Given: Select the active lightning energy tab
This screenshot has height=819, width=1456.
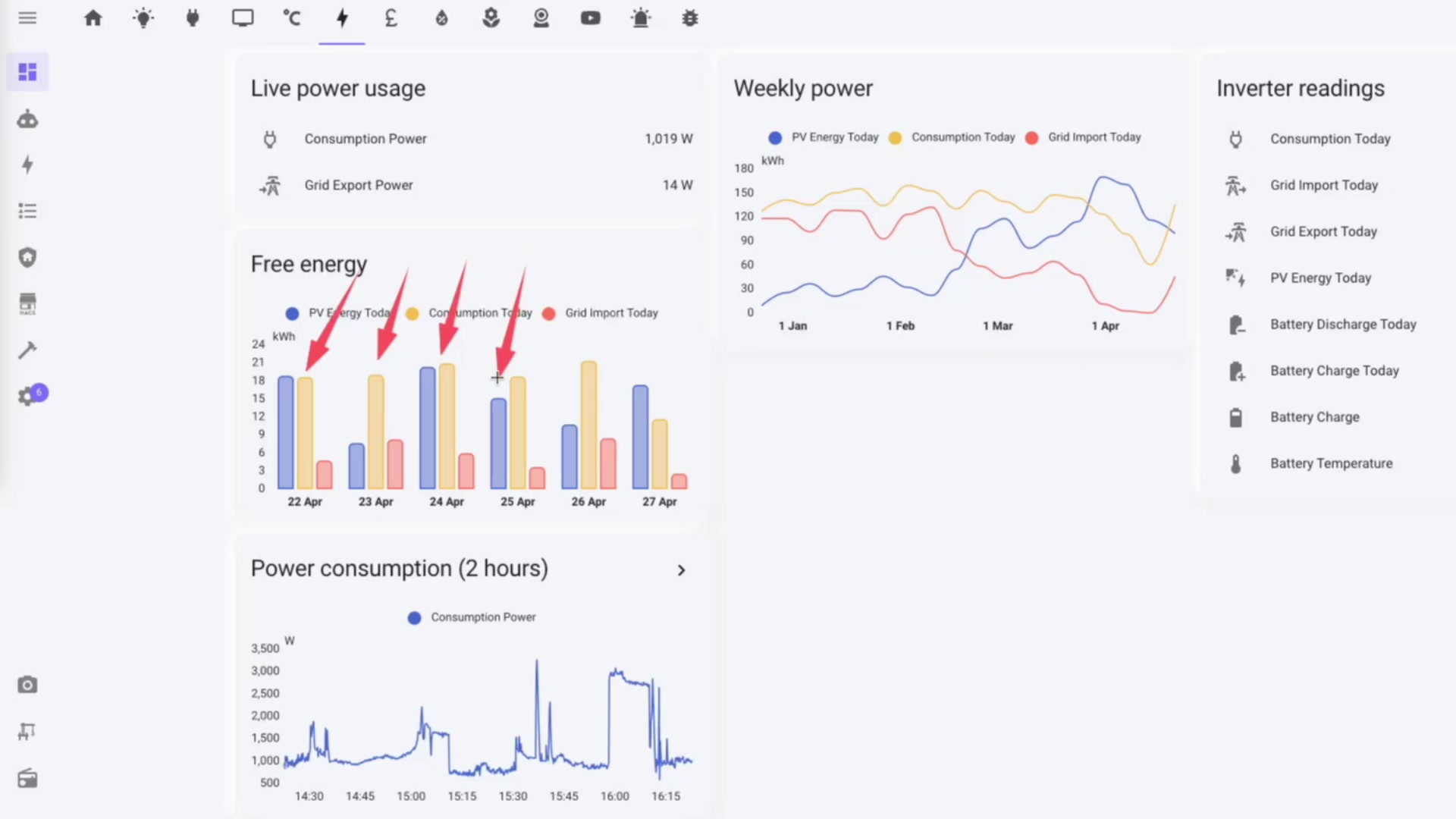Looking at the screenshot, I should coord(342,17).
